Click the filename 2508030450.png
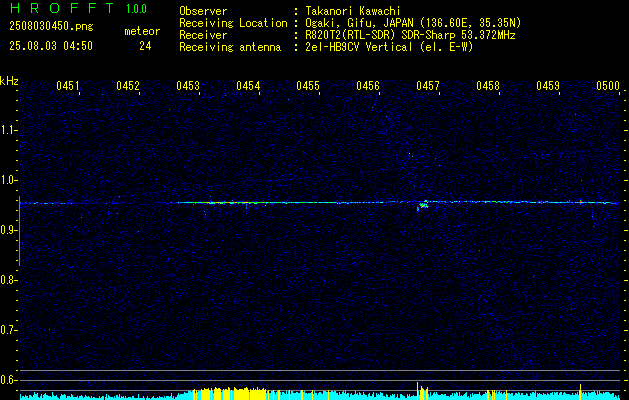 [x=51, y=27]
